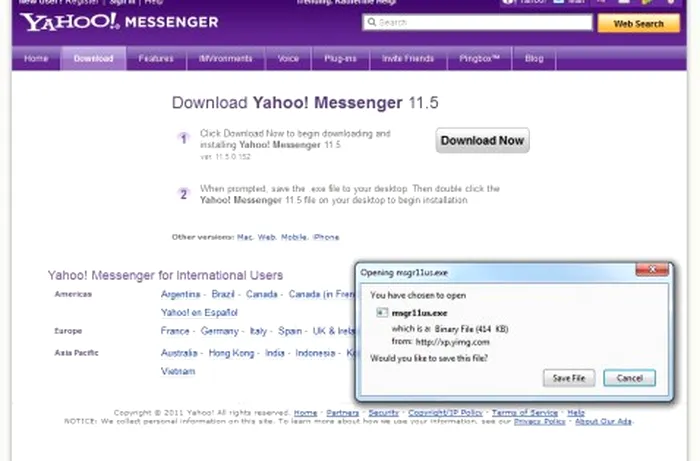The image size is (700, 461).
Task: Click Save File in the download dialog
Action: click(569, 378)
